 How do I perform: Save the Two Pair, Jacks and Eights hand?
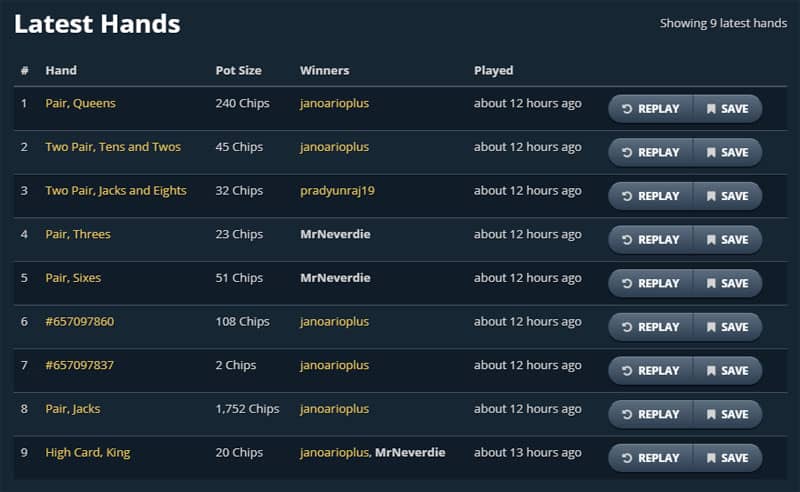[x=728, y=196]
